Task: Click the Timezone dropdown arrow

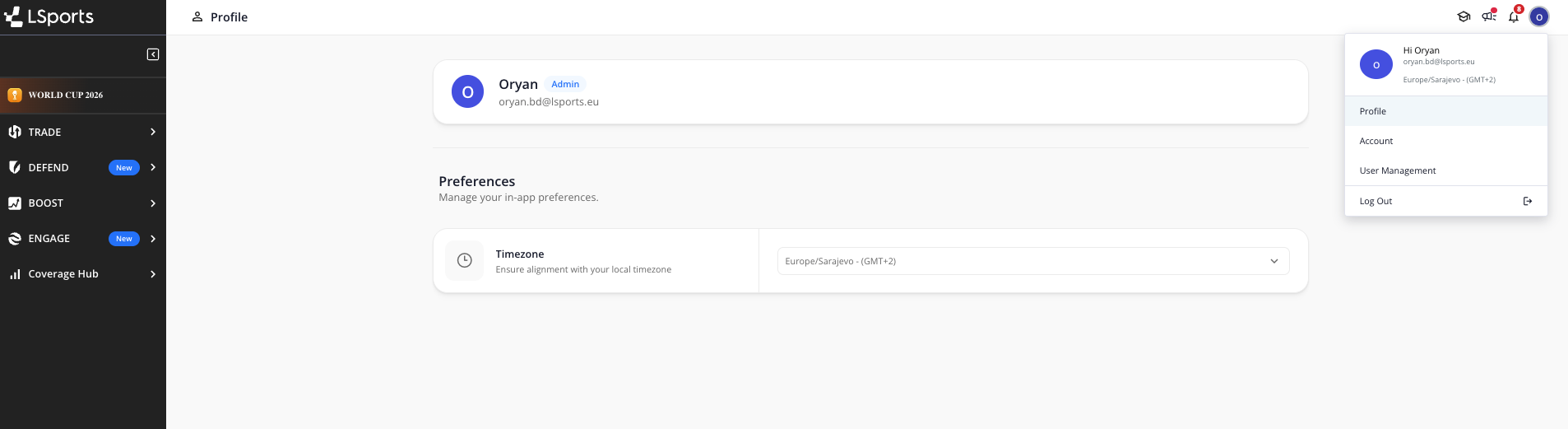Action: (1274, 261)
